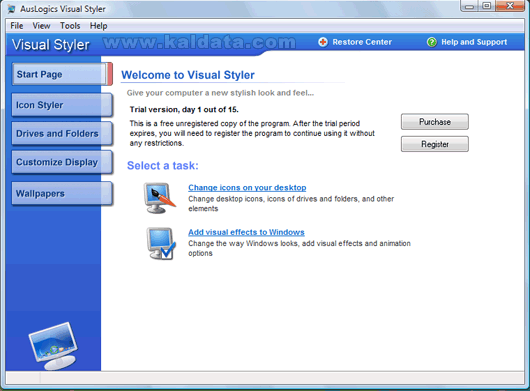Click the red cross Restore Center icon
530x391 pixels.
[x=323, y=42]
